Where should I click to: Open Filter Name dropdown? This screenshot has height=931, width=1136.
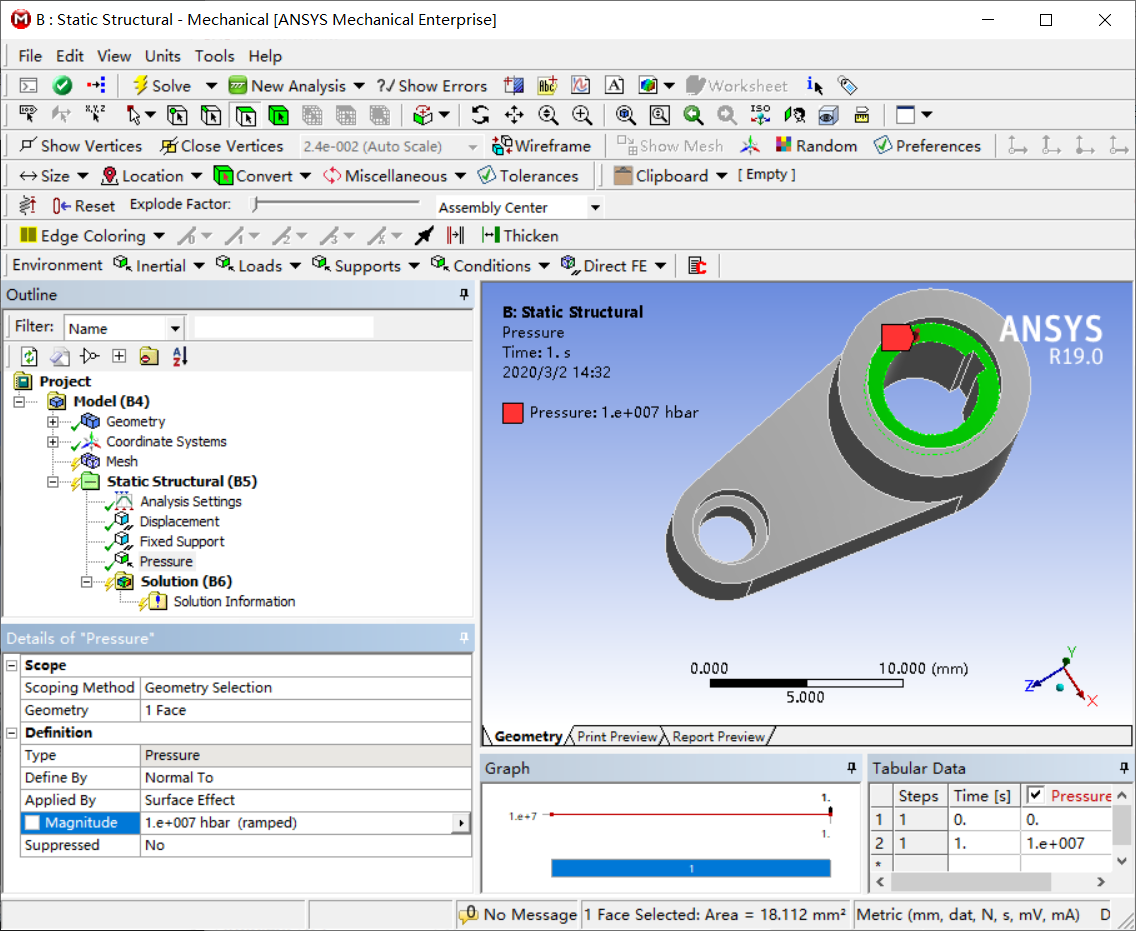(175, 328)
